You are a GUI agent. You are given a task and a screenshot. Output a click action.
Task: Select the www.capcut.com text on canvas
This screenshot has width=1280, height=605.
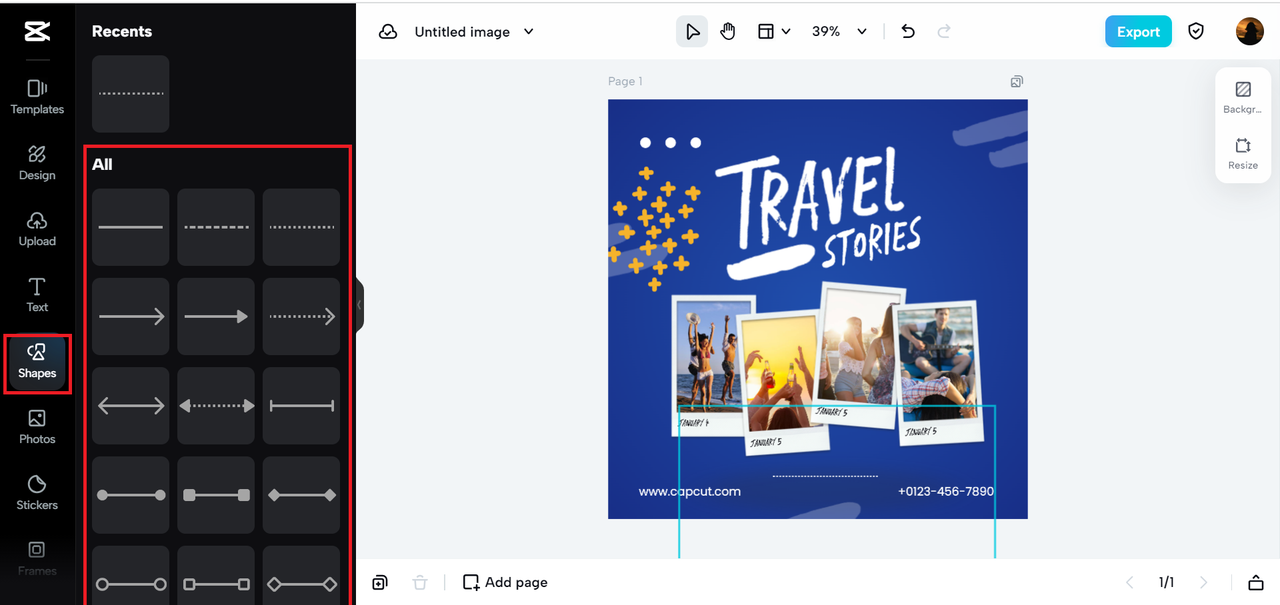pyautogui.click(x=690, y=491)
